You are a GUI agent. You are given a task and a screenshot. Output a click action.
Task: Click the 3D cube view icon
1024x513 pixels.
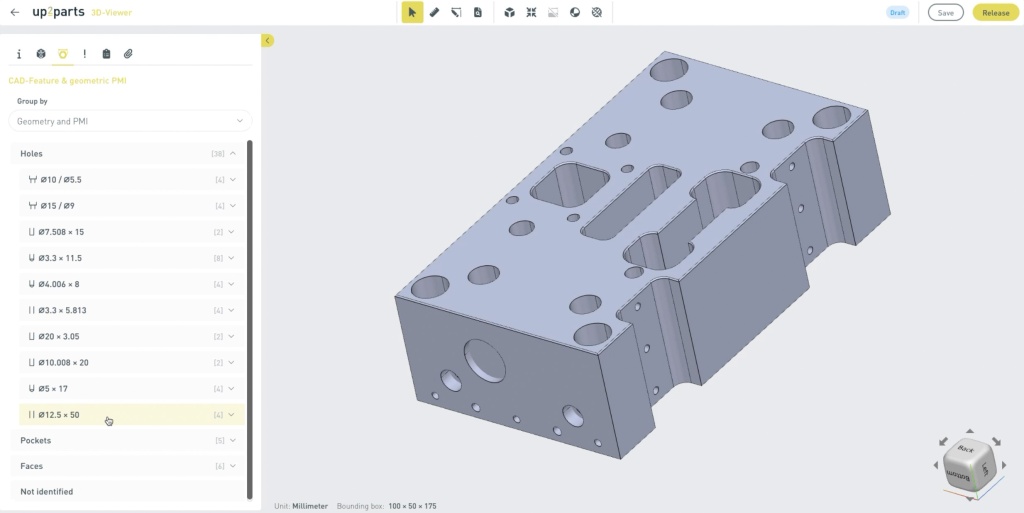(x=509, y=13)
